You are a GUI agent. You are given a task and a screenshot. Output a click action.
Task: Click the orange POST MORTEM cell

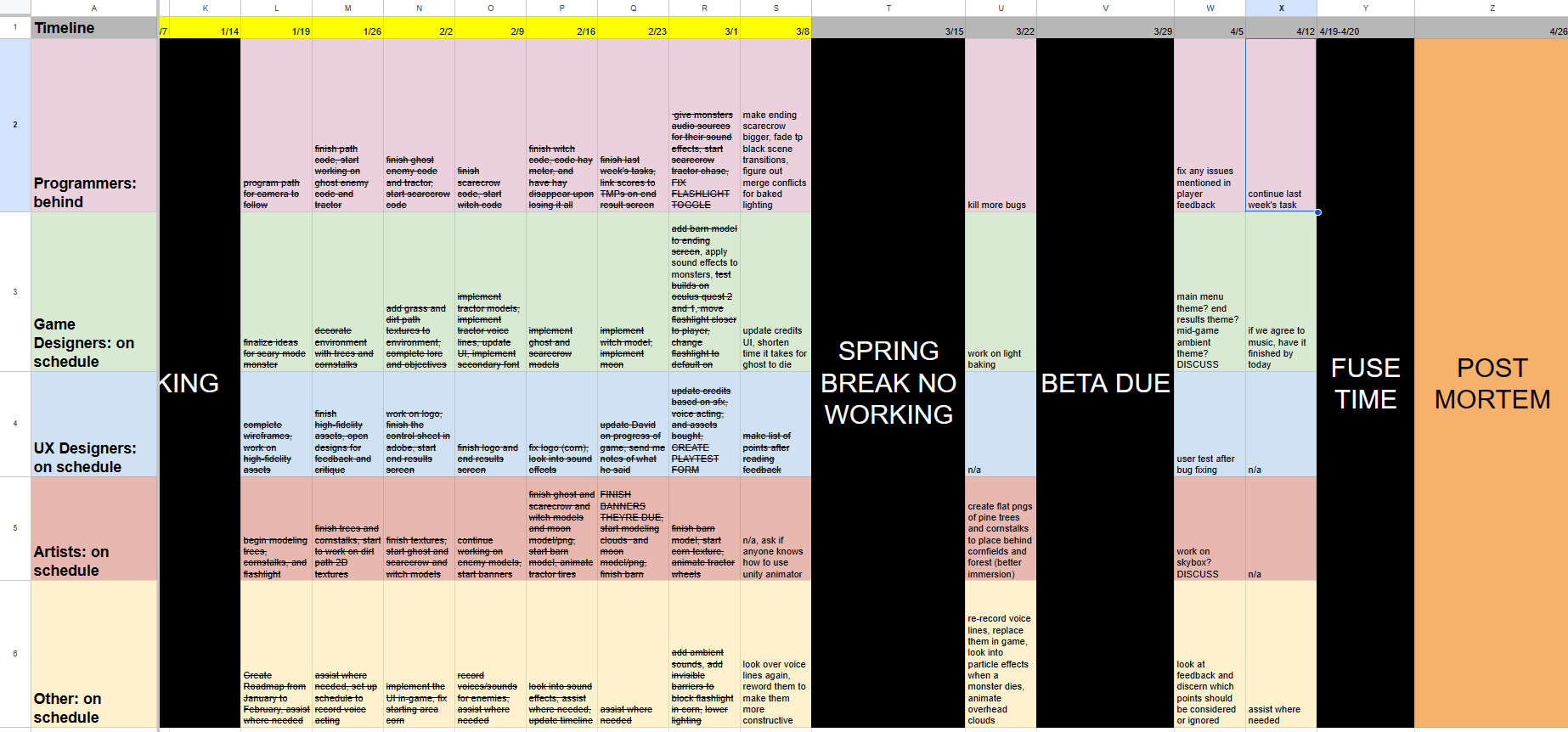coord(1491,382)
